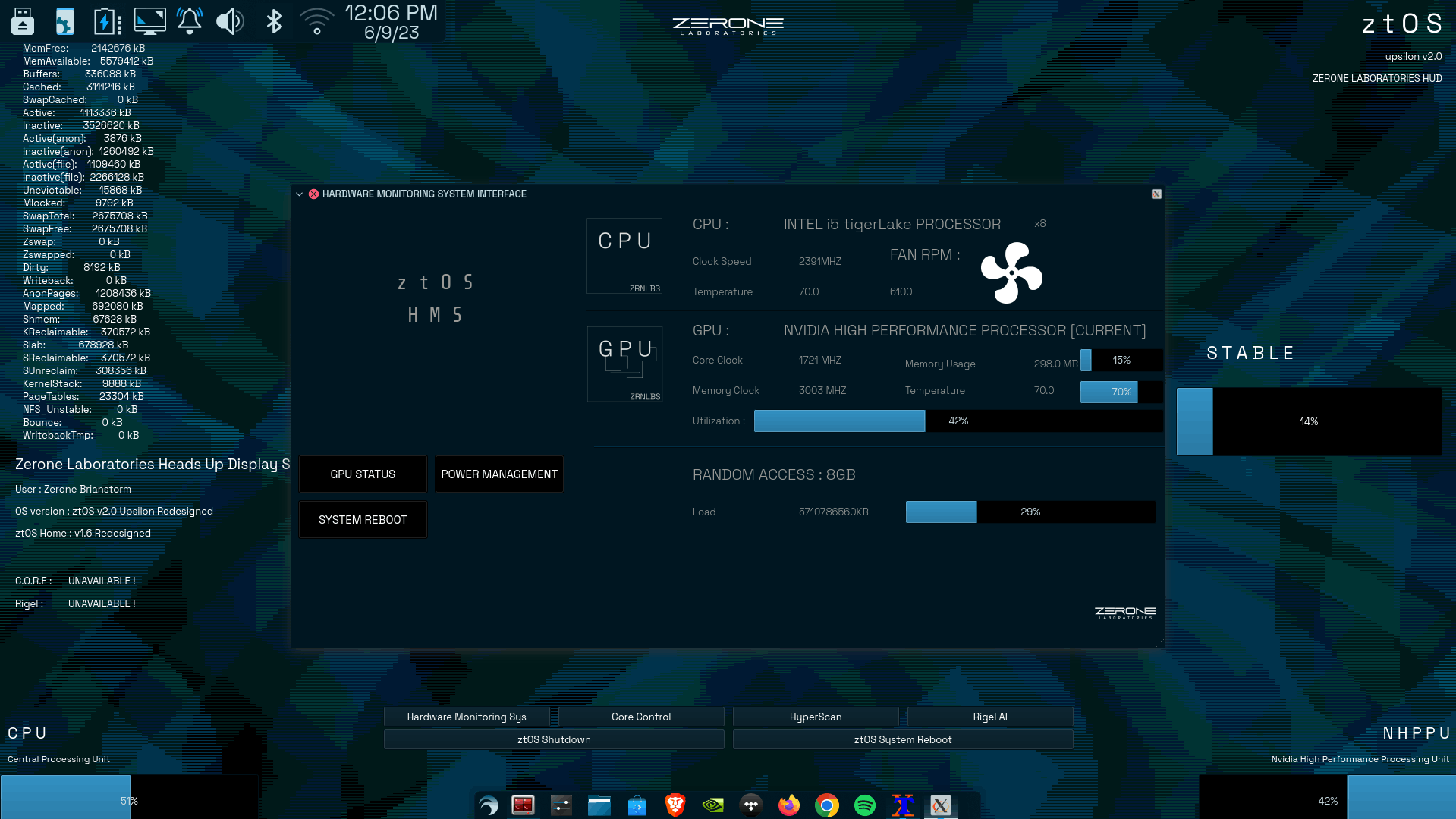This screenshot has height=819, width=1456.
Task: Click the GPU Utilization progress bar
Action: pos(958,421)
